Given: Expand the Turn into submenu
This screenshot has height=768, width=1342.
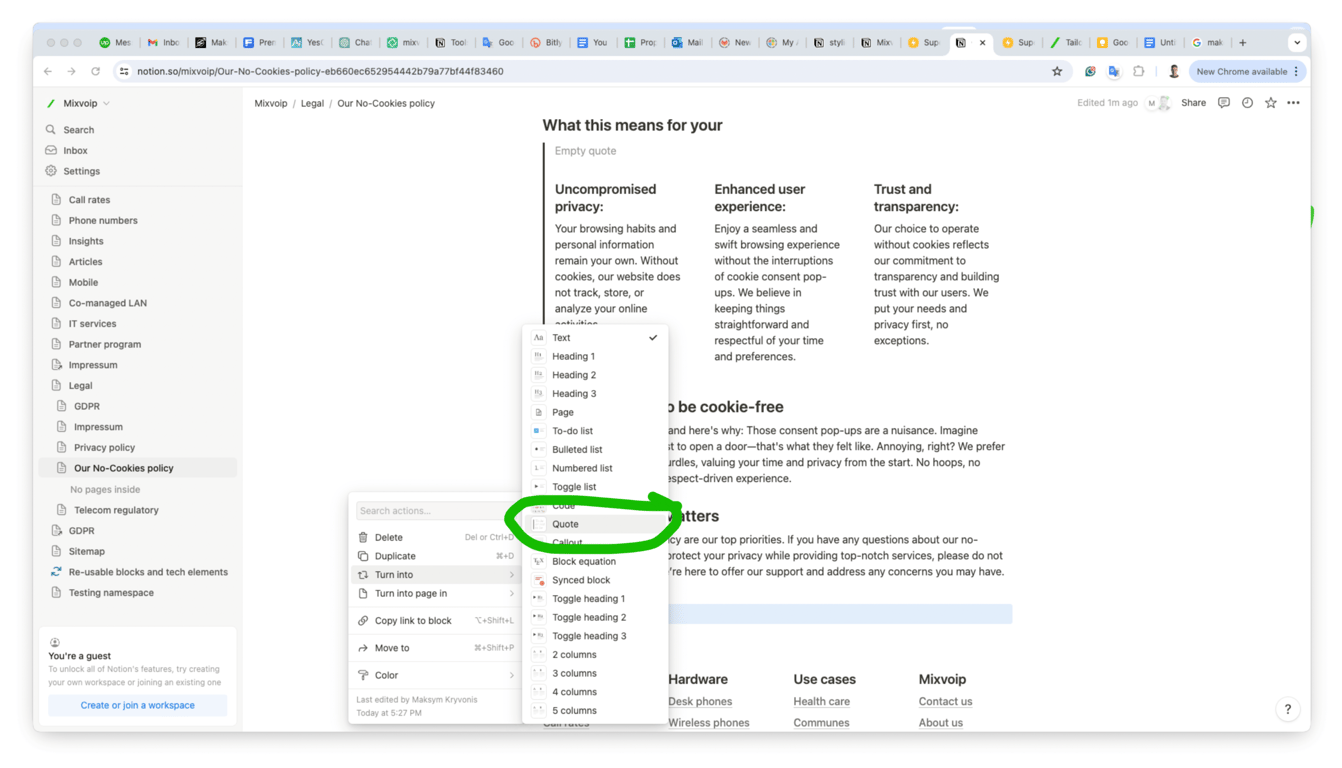Looking at the screenshot, I should coord(435,575).
